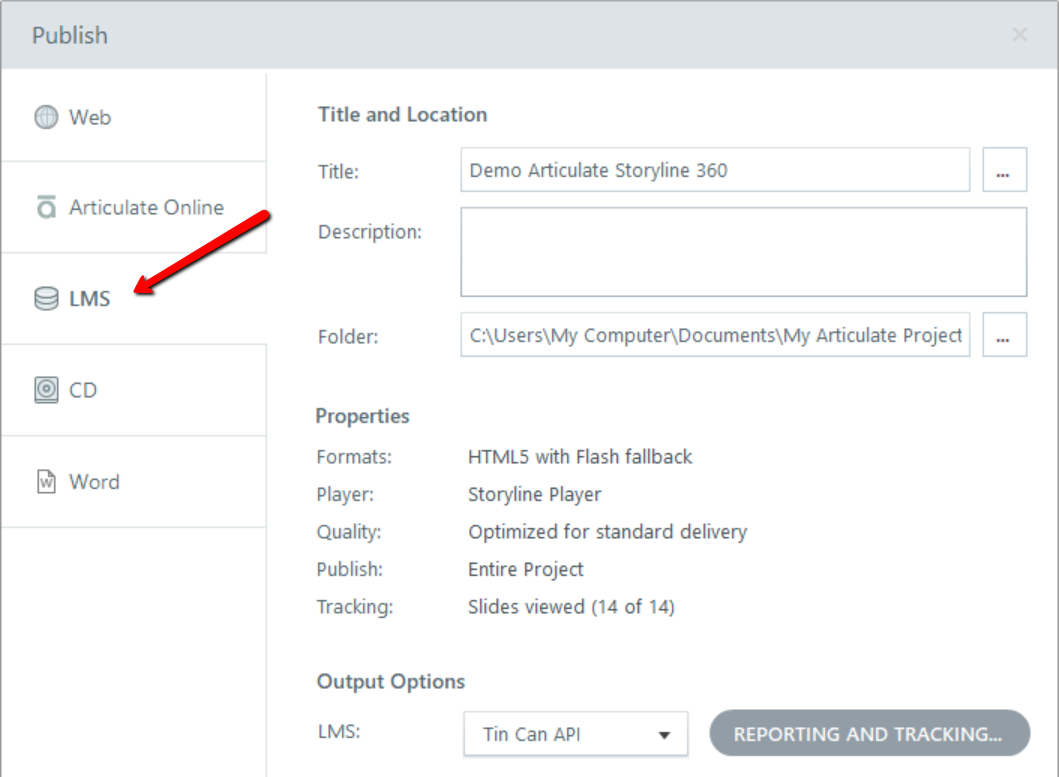Image resolution: width=1059 pixels, height=777 pixels.
Task: Select the LMS publish tab
Action: 134,299
